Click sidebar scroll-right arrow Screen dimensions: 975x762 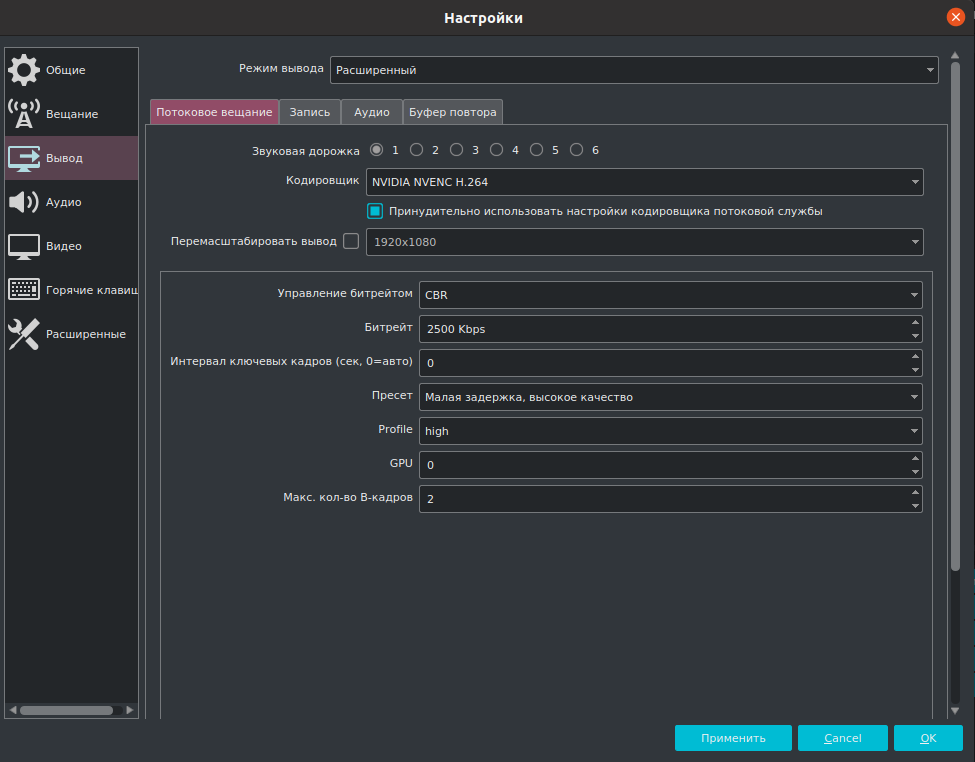tap(129, 710)
